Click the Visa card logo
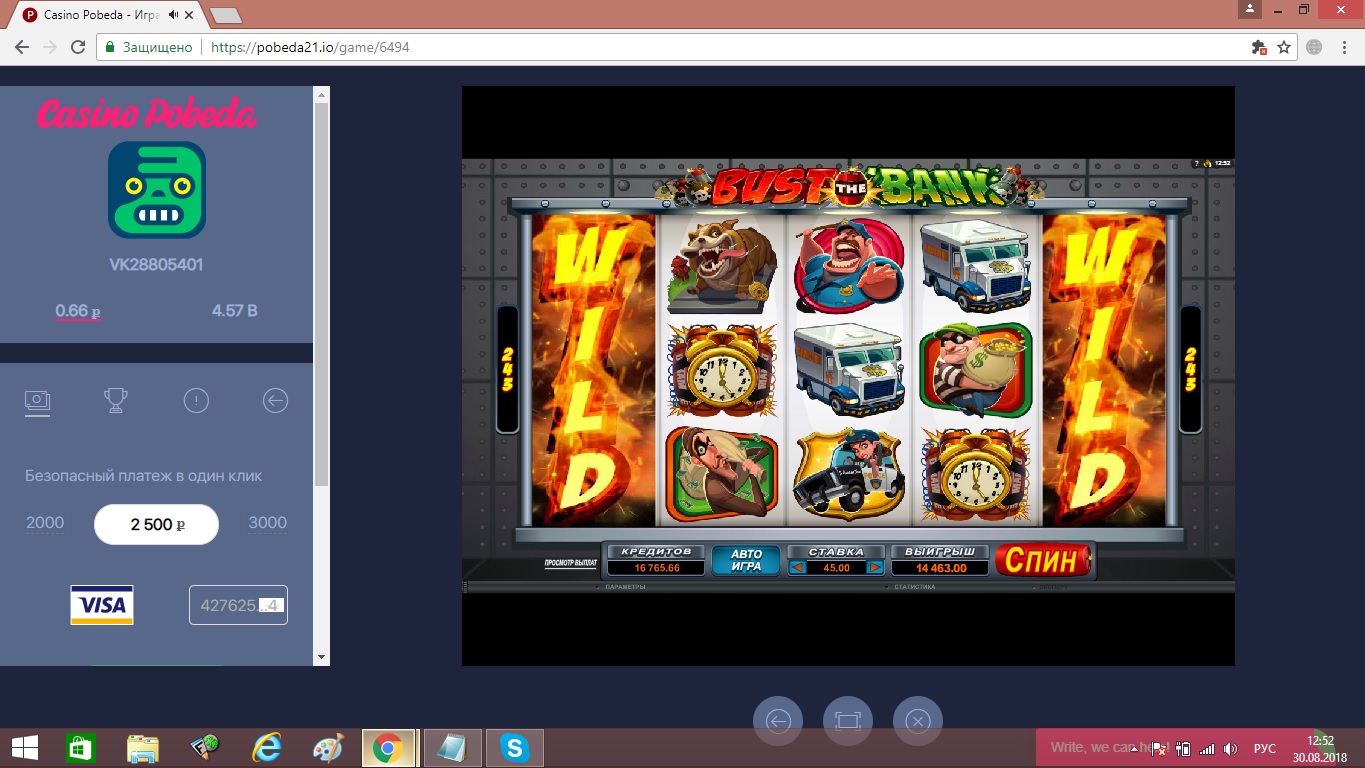The image size is (1365, 768). click(x=102, y=605)
